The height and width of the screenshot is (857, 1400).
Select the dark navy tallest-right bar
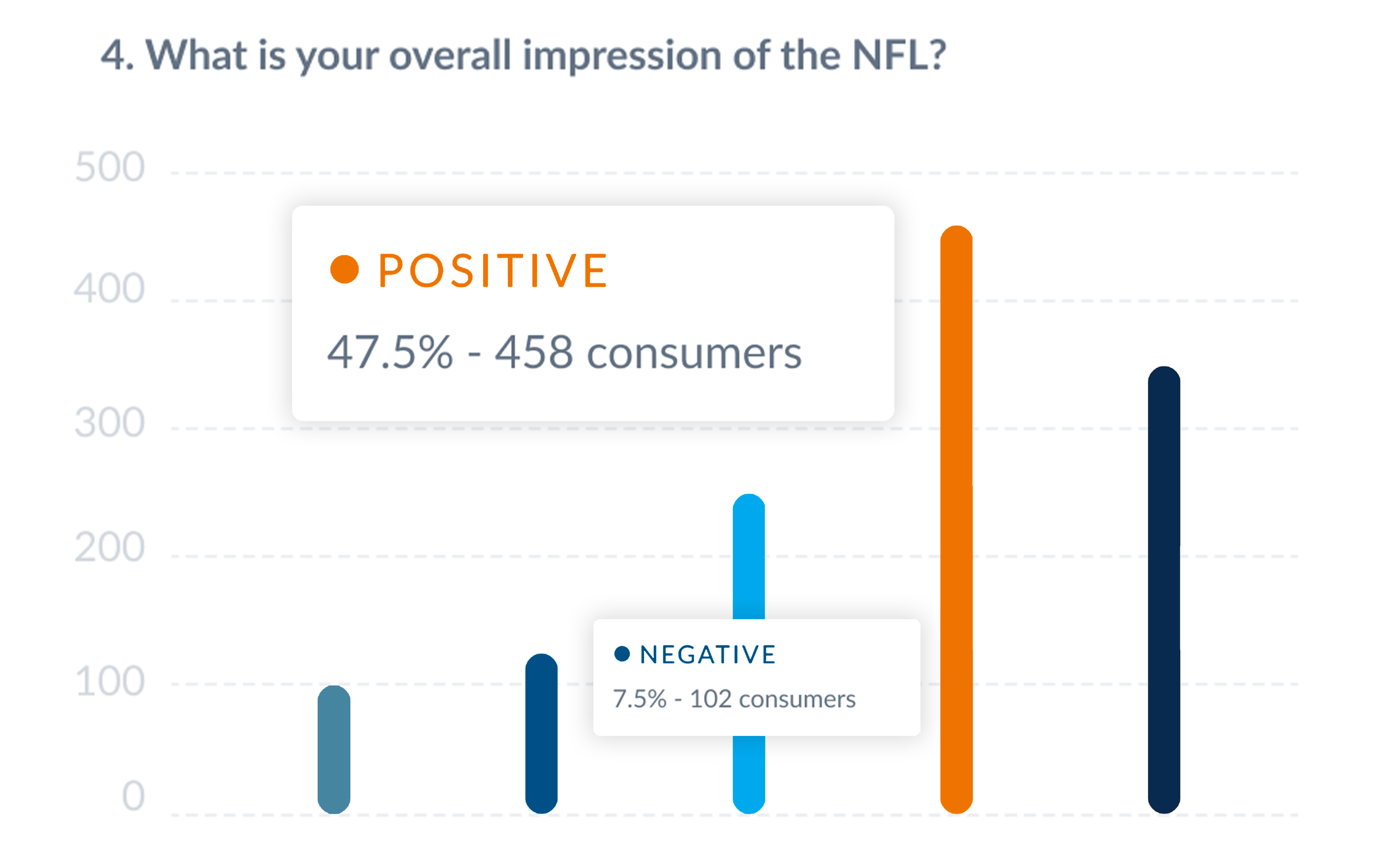[x=1164, y=589]
